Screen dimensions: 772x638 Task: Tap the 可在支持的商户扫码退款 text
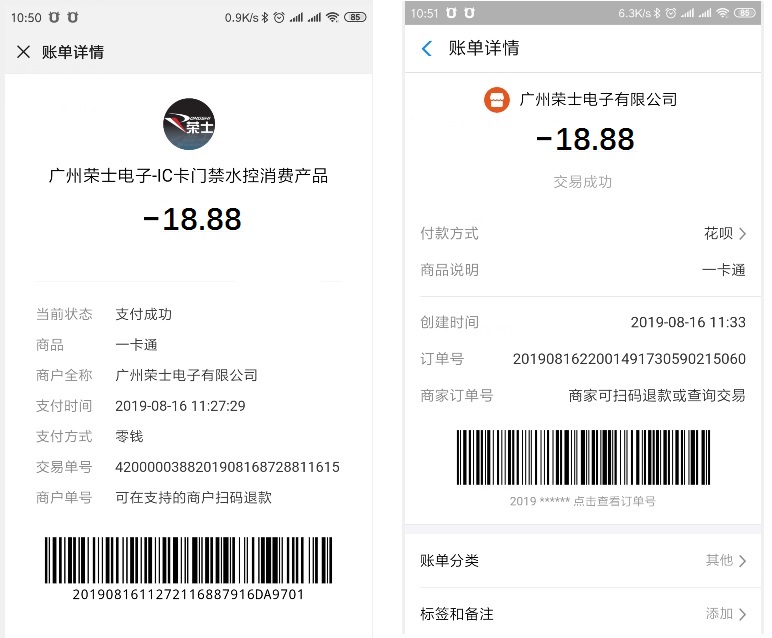pos(193,498)
